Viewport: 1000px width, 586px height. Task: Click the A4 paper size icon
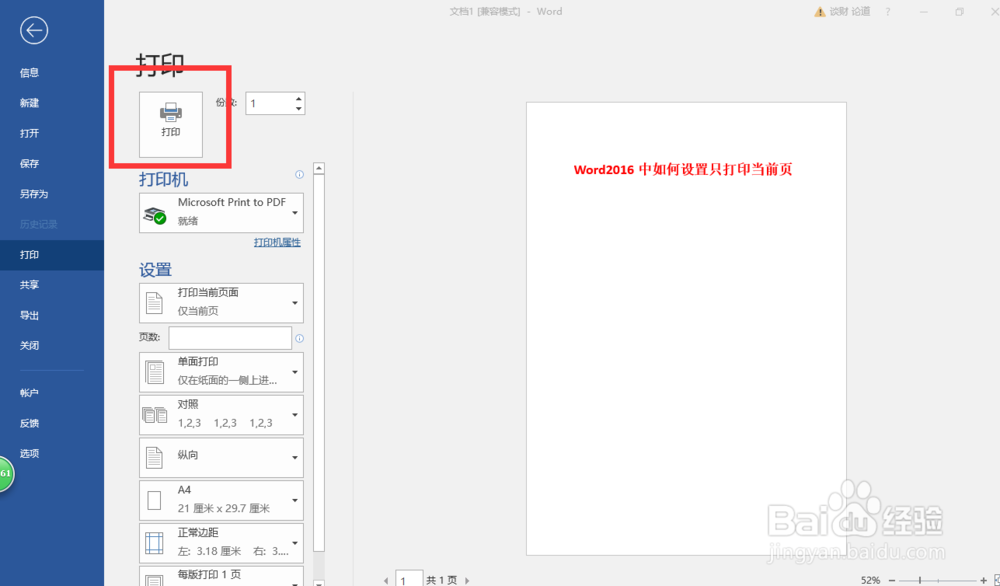pos(155,500)
